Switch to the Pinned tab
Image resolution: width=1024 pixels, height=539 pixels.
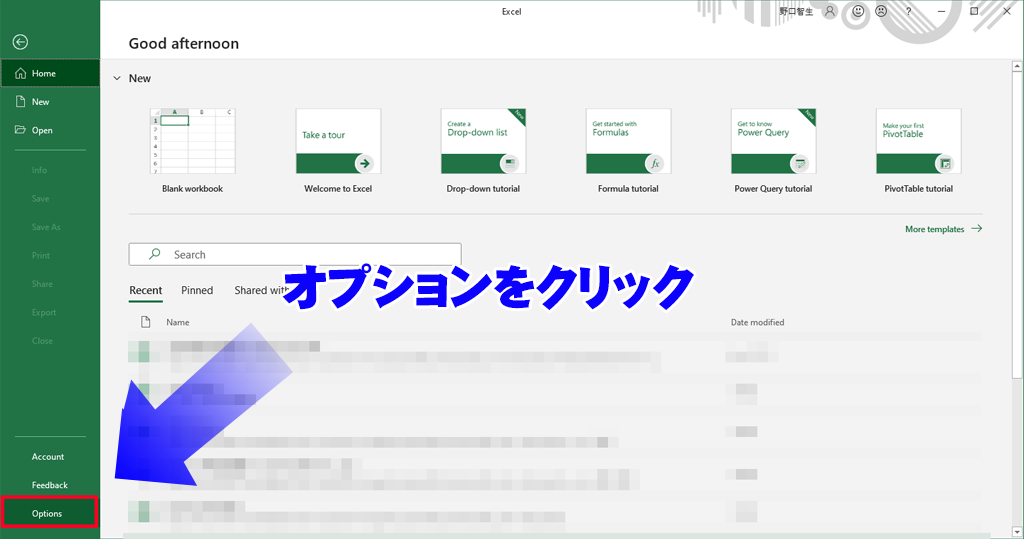coord(197,290)
